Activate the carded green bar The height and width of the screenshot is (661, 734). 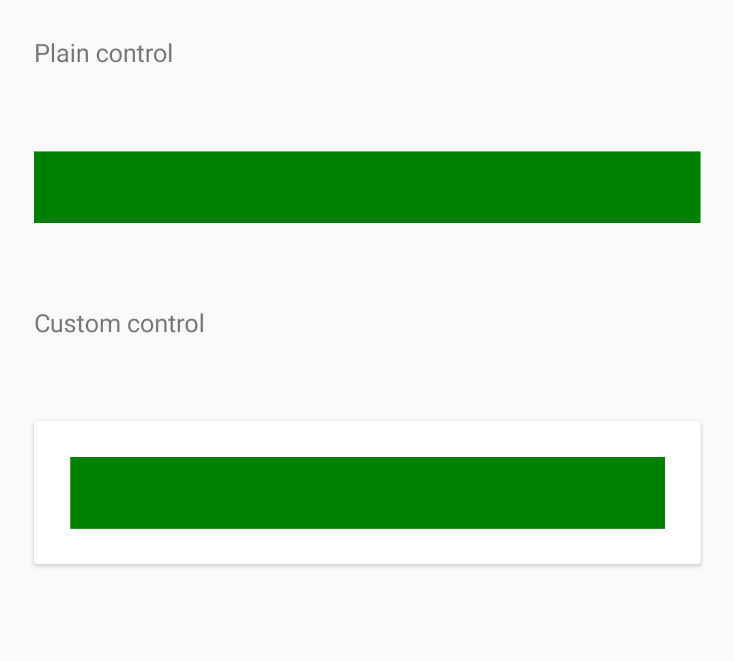click(367, 493)
